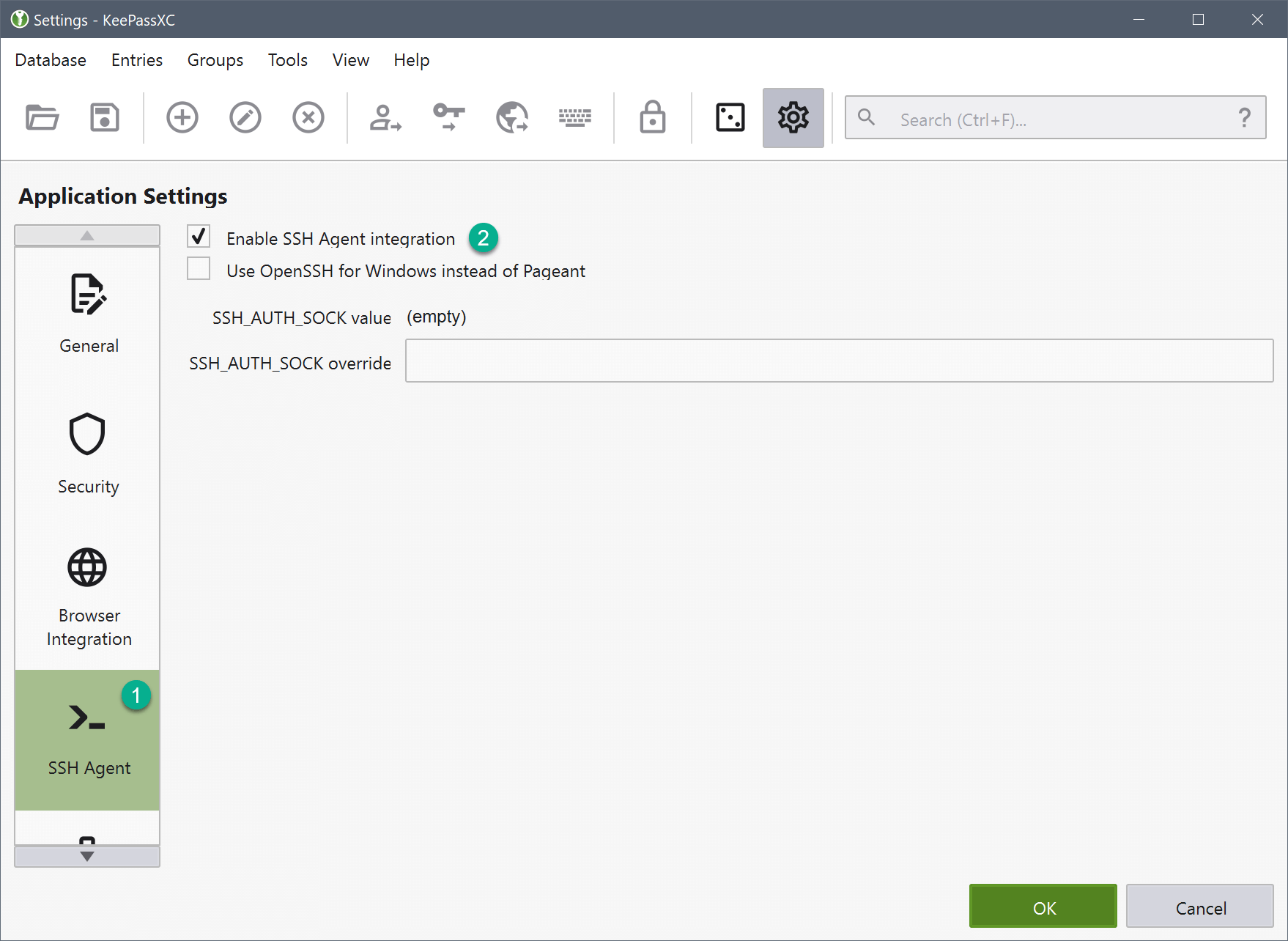Open the Tools menu
Viewport: 1288px width, 941px height.
point(287,60)
